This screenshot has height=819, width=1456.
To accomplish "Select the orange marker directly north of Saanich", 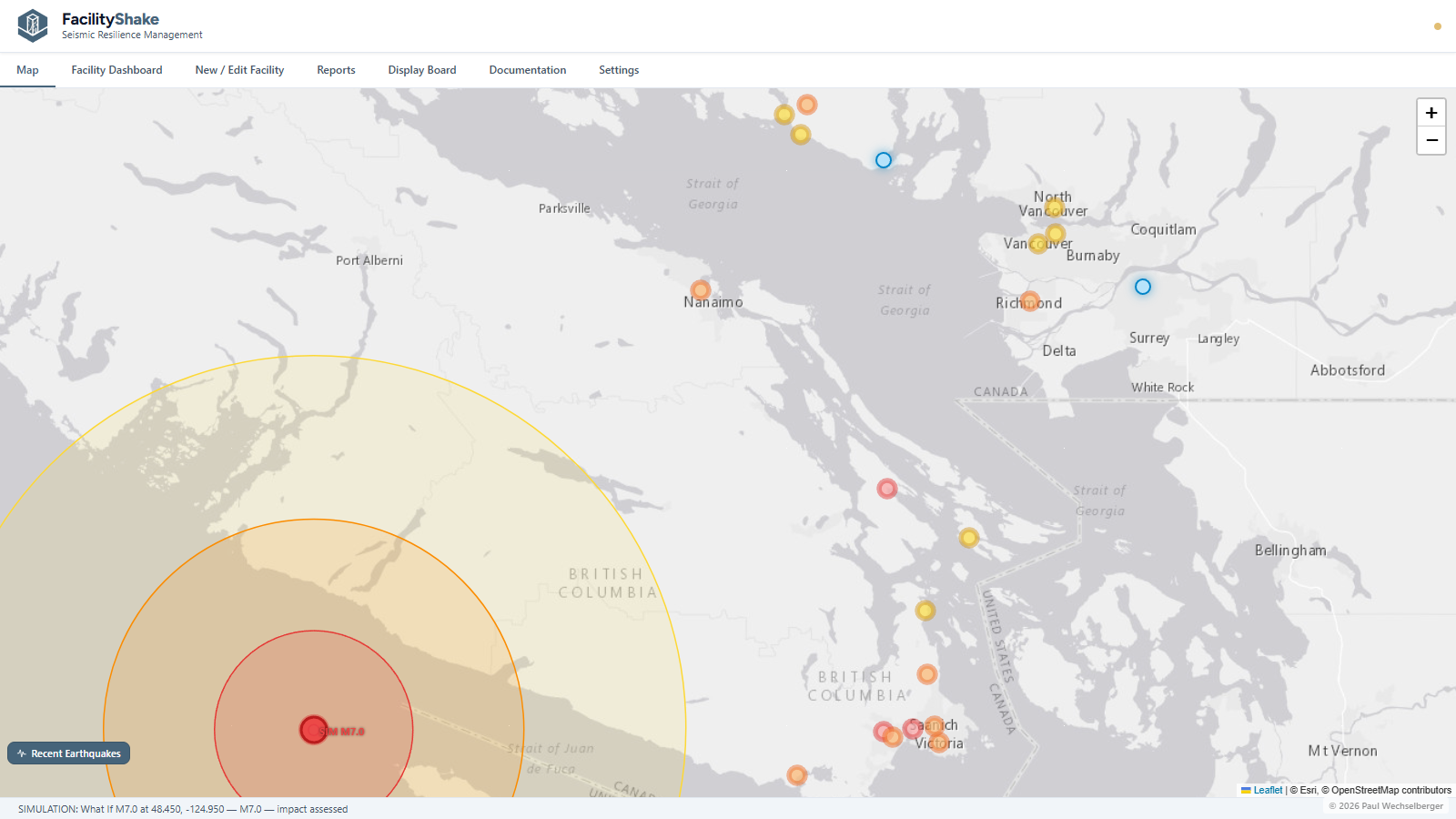I will (x=927, y=674).
